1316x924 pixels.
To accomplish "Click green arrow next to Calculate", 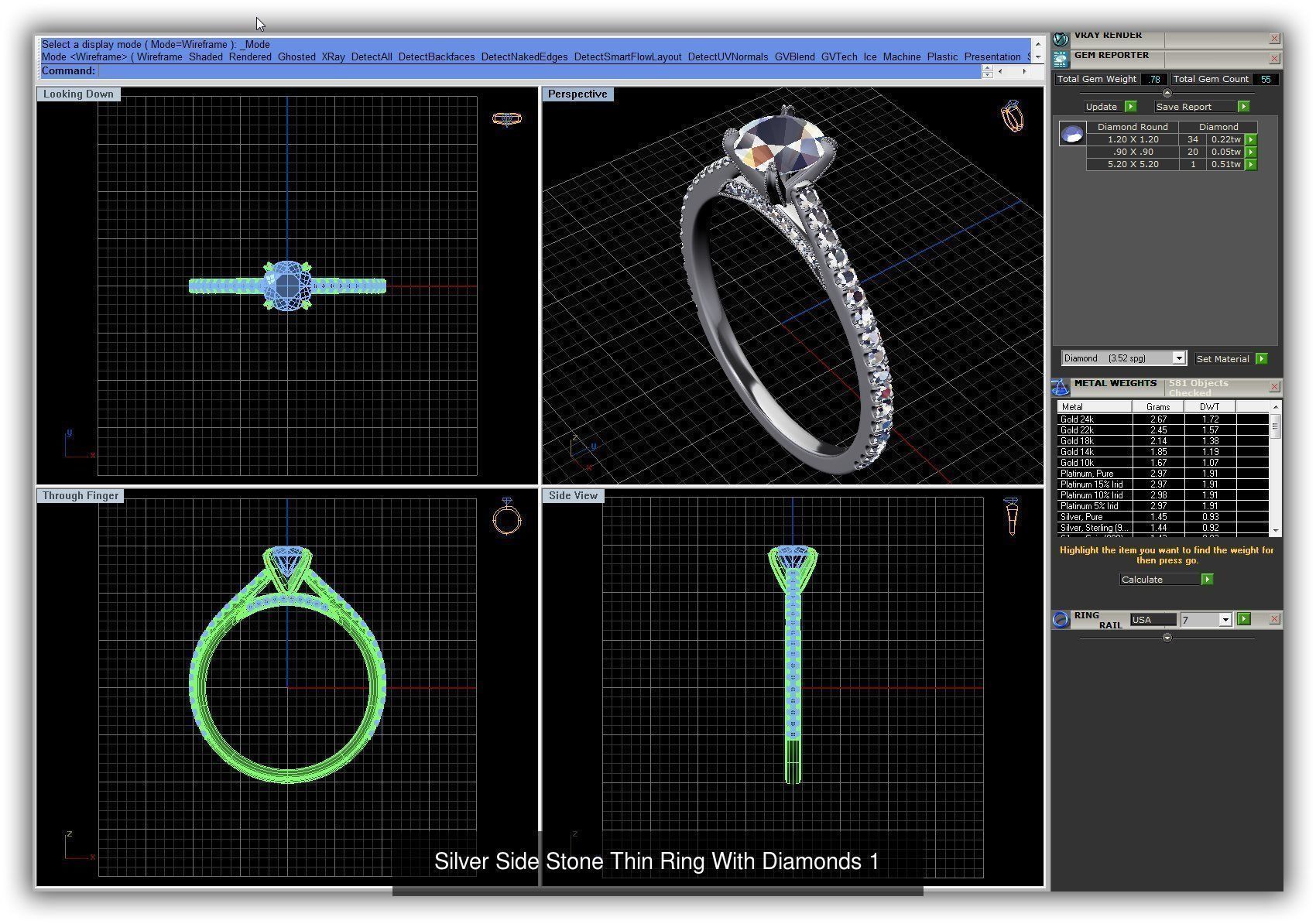I will 1207,580.
